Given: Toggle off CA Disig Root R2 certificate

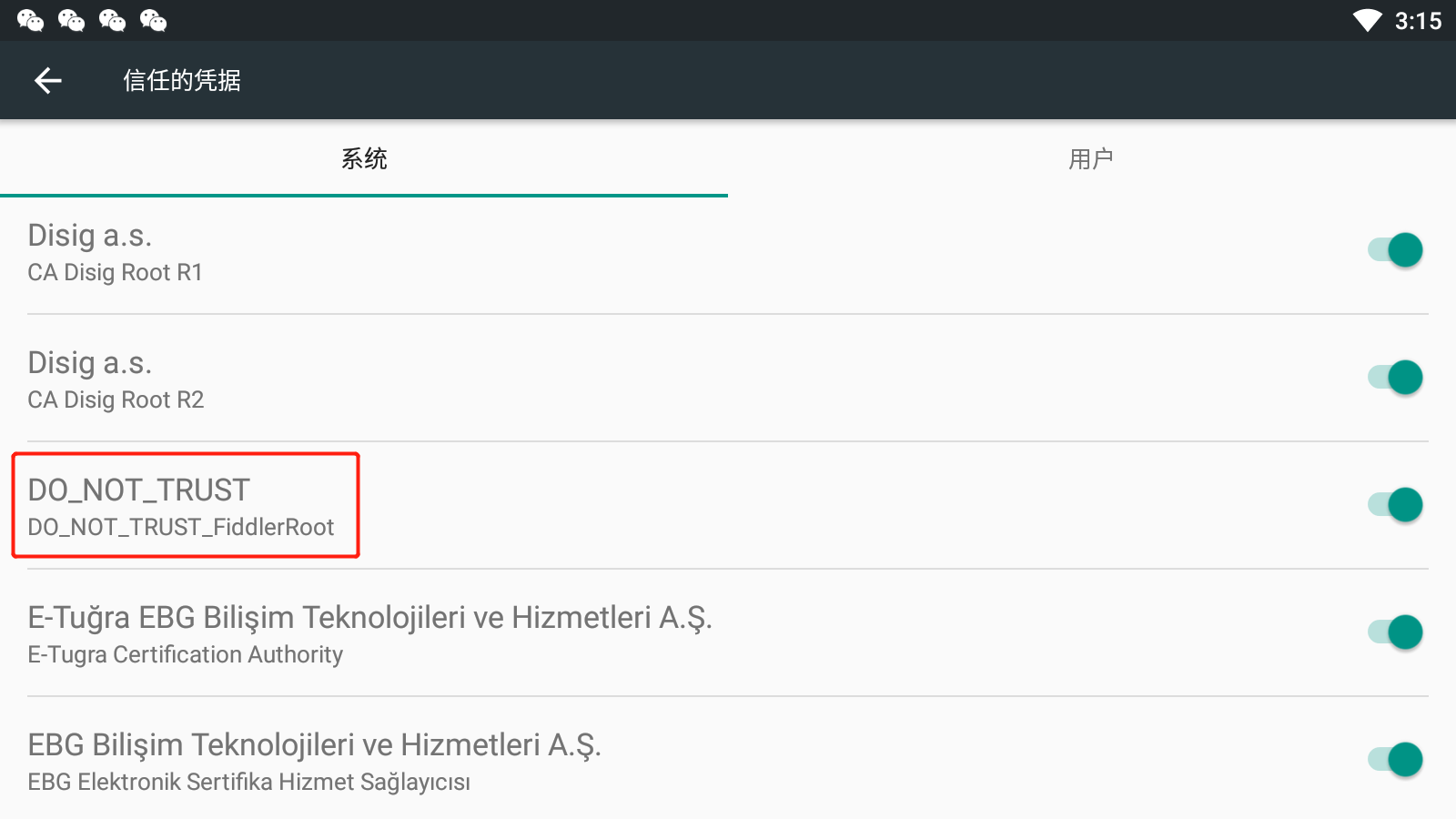Looking at the screenshot, I should pyautogui.click(x=1396, y=378).
